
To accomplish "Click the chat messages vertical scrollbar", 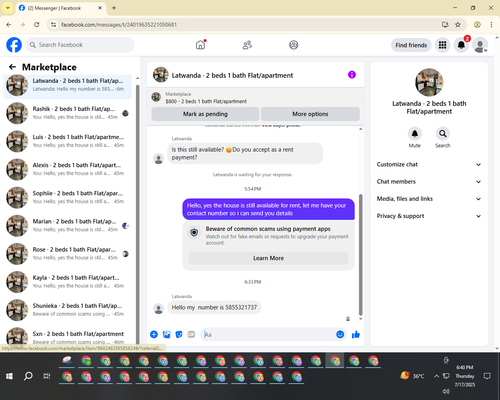I will click(x=360, y=255).
